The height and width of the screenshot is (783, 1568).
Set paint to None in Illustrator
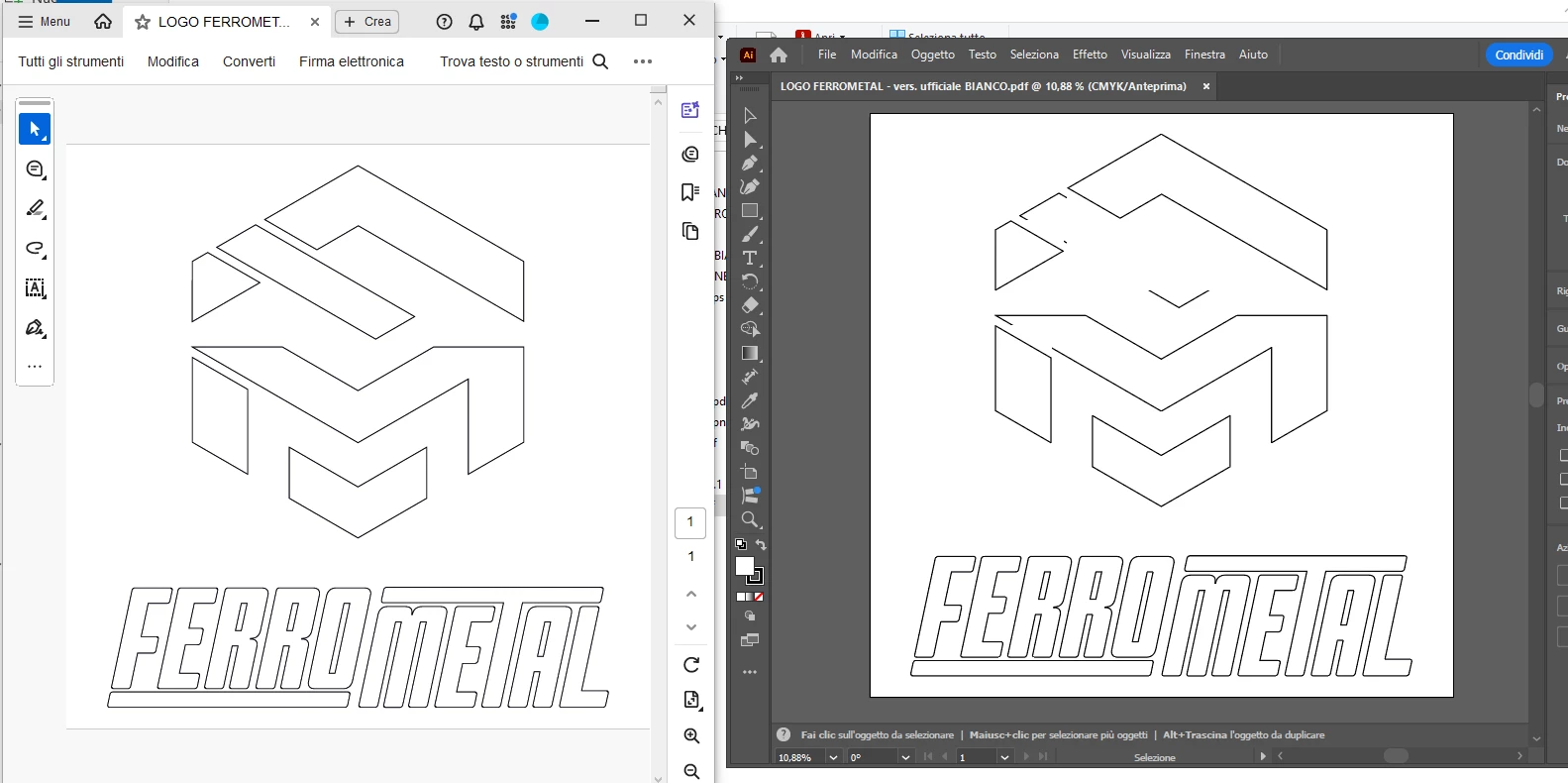coord(760,597)
